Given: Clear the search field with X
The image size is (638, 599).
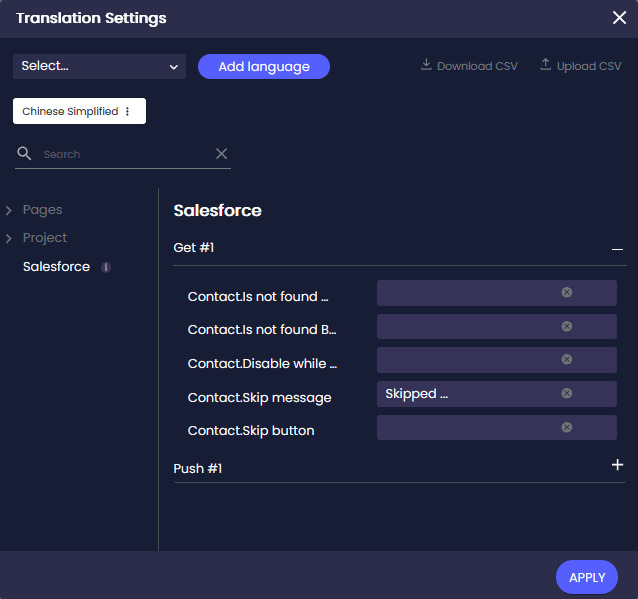Looking at the screenshot, I should pos(221,153).
